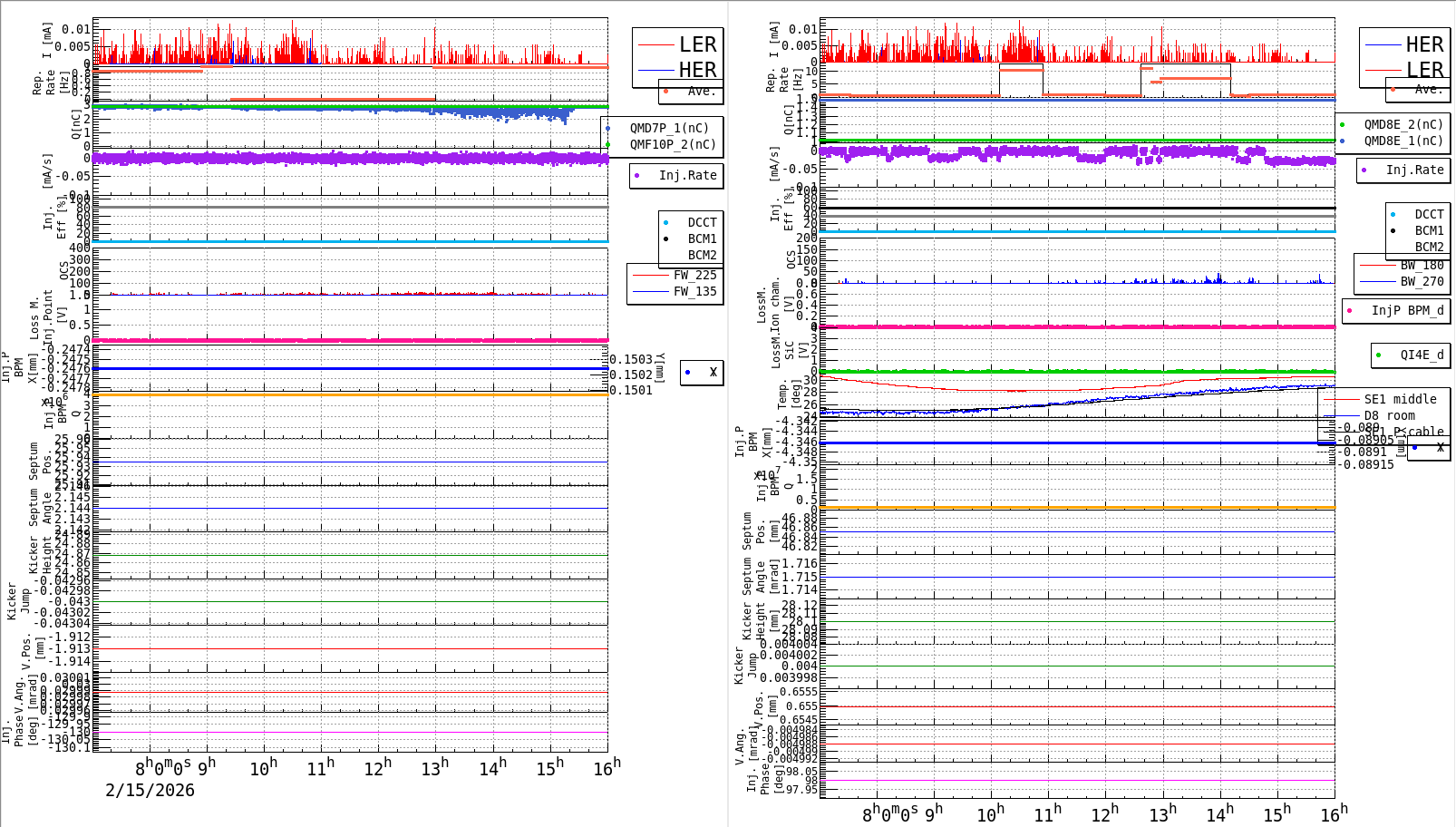Click the -0.08915 axis value in the right plot
Screen dimensions: 1456x827
[x=1365, y=464]
